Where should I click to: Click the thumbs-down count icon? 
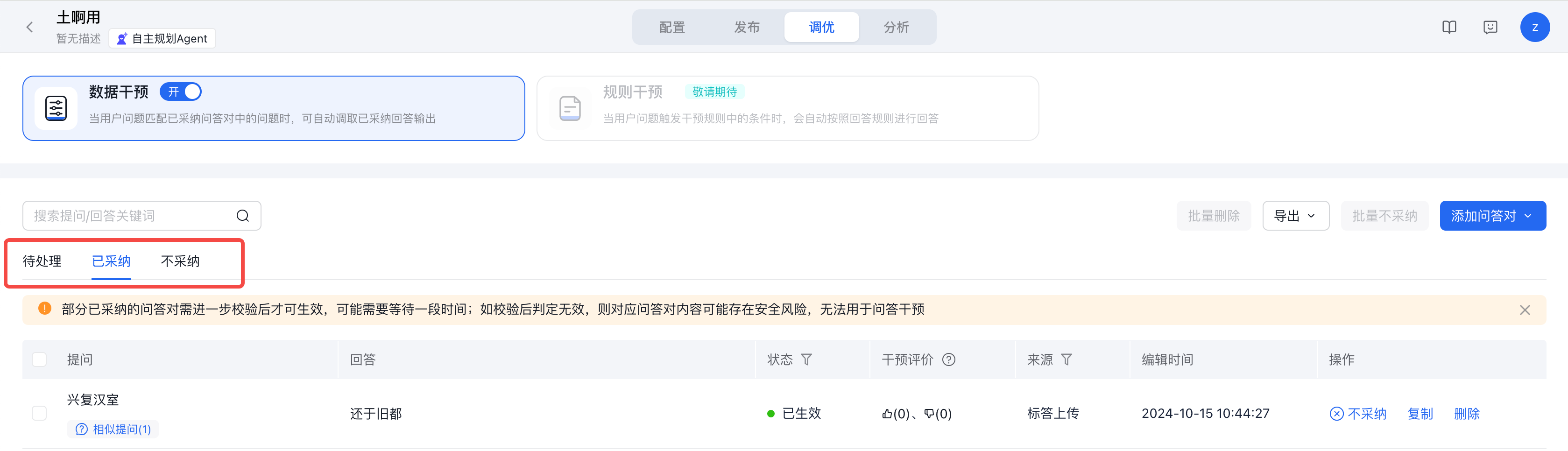coord(929,414)
